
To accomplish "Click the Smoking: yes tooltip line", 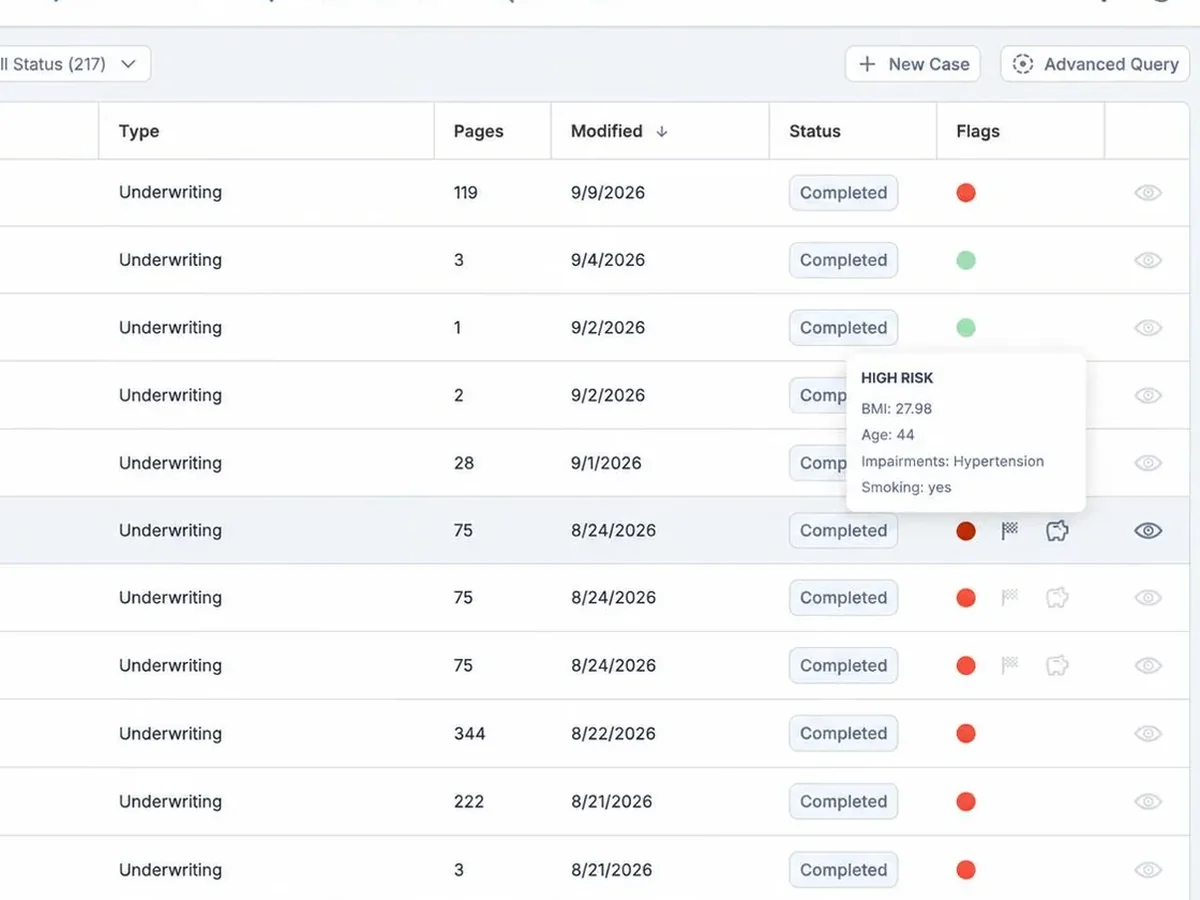I will point(906,487).
